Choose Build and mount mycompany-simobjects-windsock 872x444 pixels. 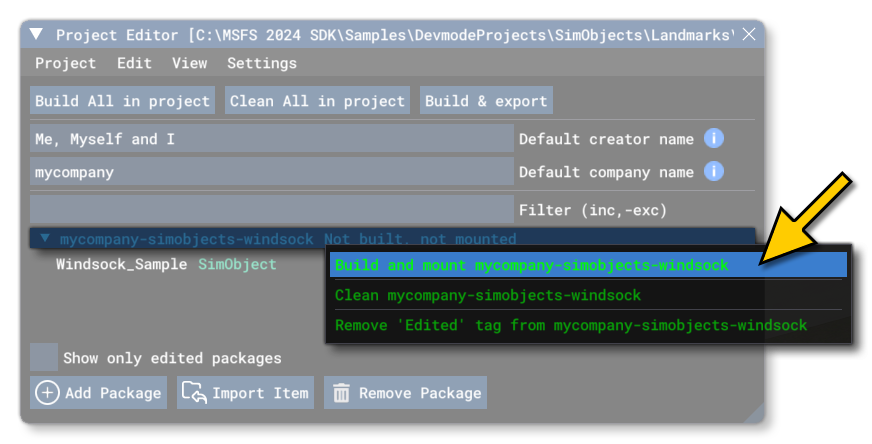(588, 265)
